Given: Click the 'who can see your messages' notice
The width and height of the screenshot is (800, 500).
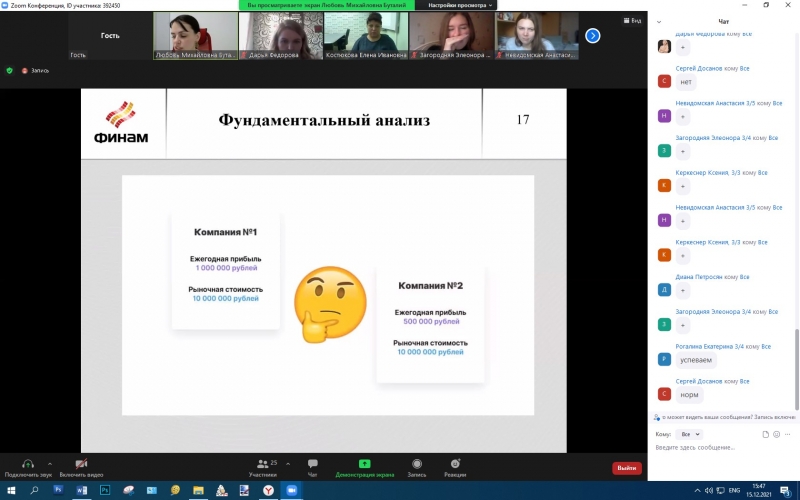Looking at the screenshot, I should click(x=724, y=417).
